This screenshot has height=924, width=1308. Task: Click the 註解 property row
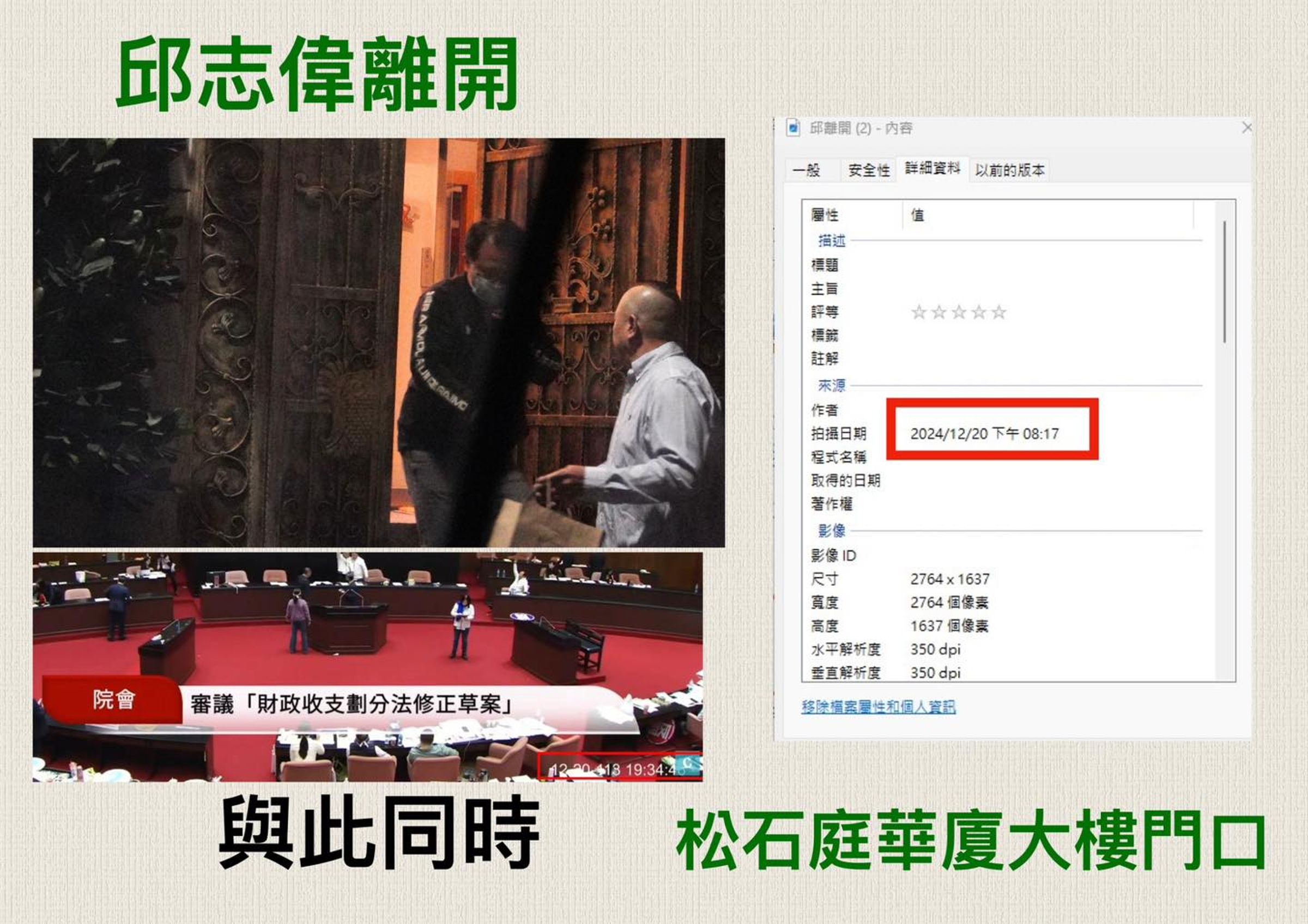coord(1006,358)
